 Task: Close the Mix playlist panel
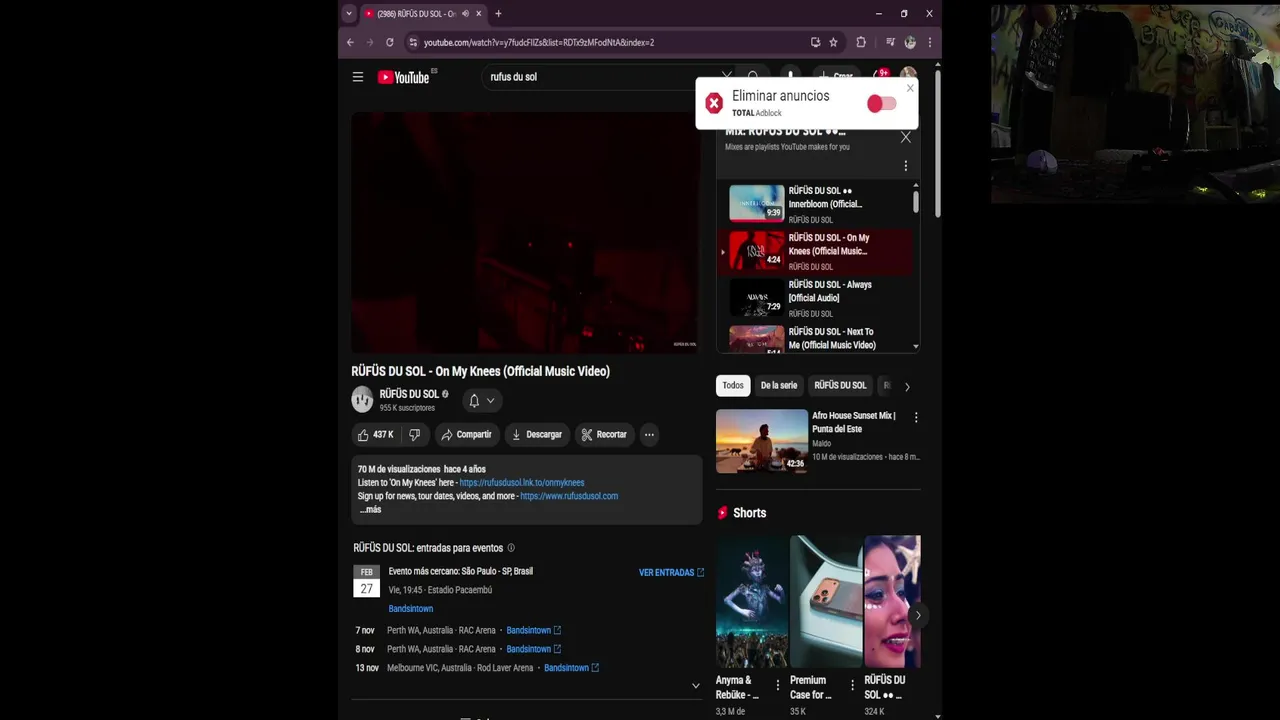(x=906, y=137)
